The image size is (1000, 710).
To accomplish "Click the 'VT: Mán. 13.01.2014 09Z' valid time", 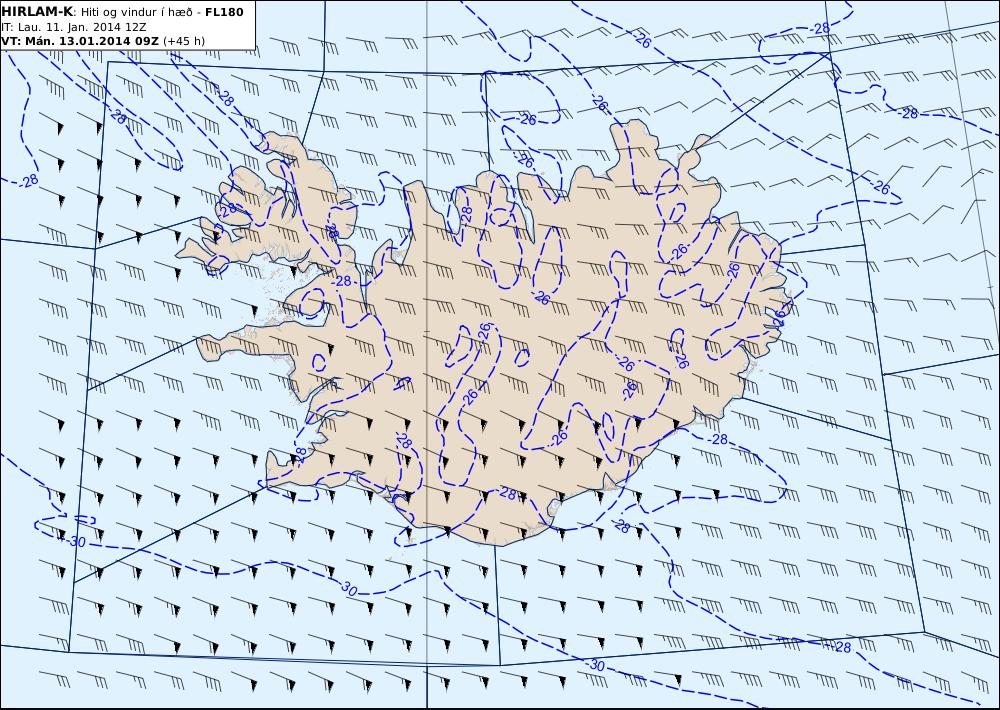I will (80, 41).
